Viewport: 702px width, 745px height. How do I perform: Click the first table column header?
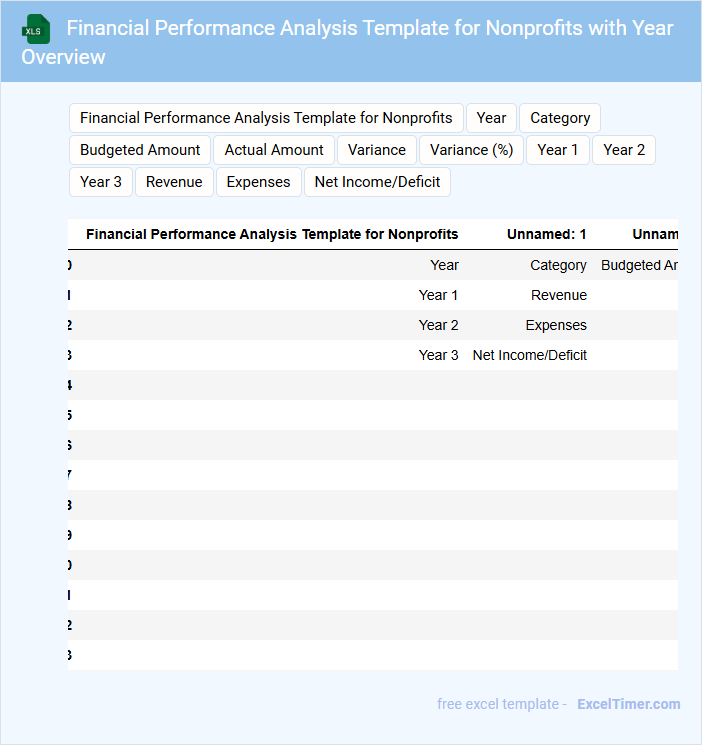(272, 234)
